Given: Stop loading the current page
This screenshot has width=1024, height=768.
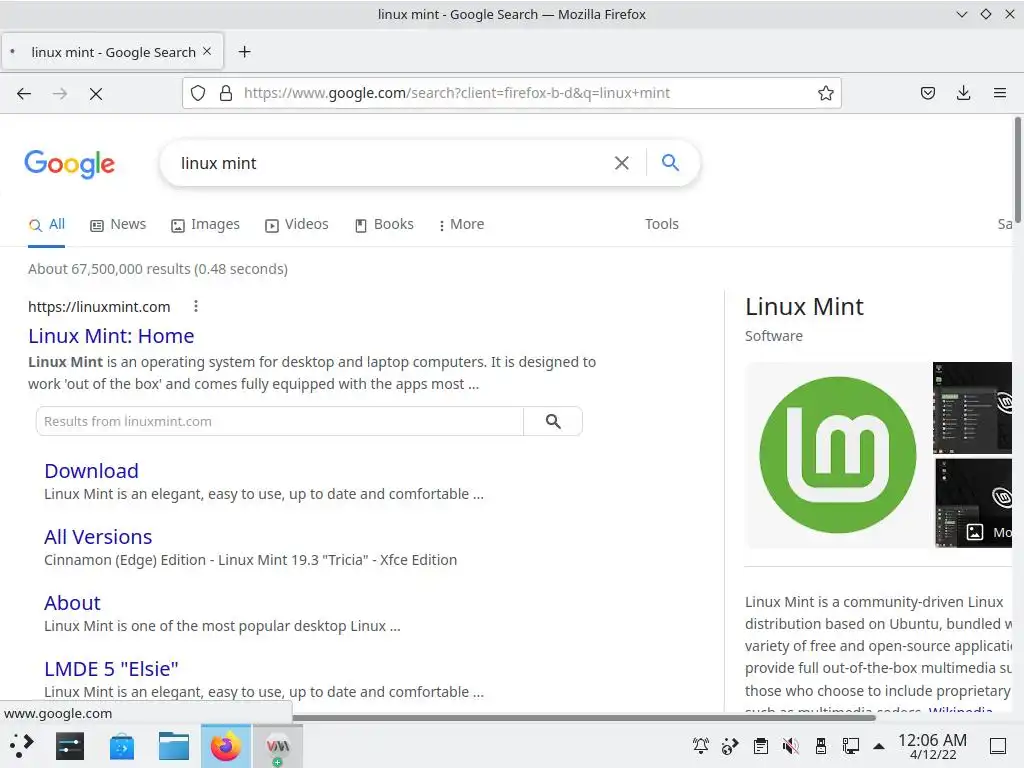Looking at the screenshot, I should (x=96, y=93).
